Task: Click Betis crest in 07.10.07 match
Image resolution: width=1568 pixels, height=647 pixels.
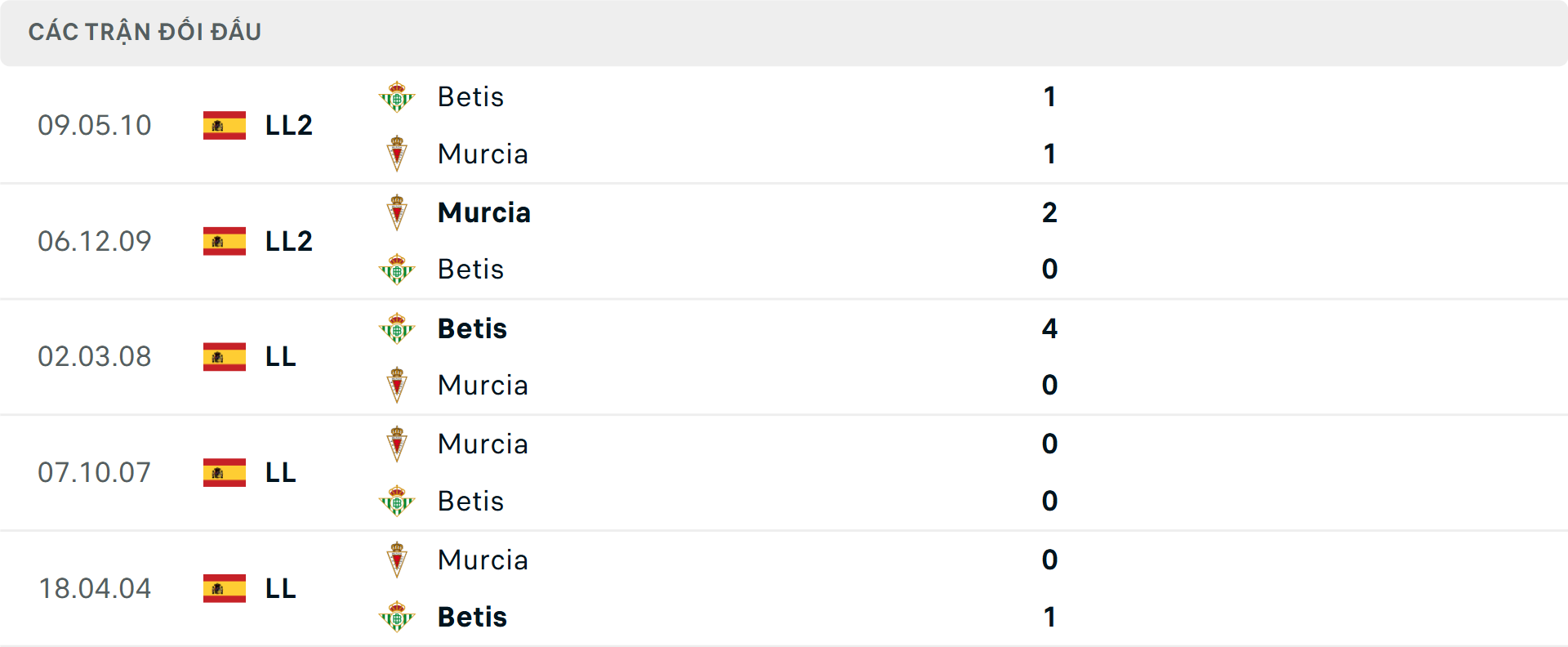Action: click(397, 501)
